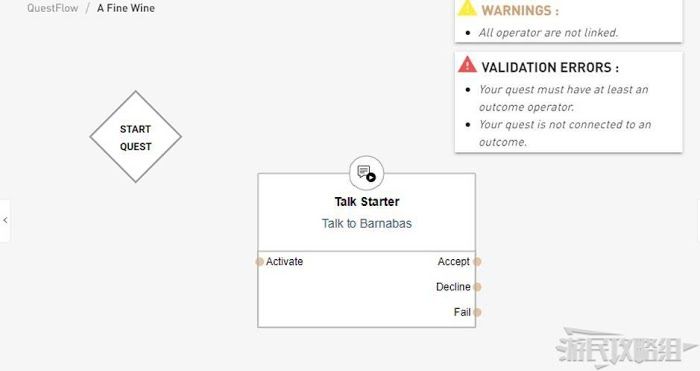Open the Validation Errors panel header
This screenshot has width=700, height=371.
[x=550, y=67]
